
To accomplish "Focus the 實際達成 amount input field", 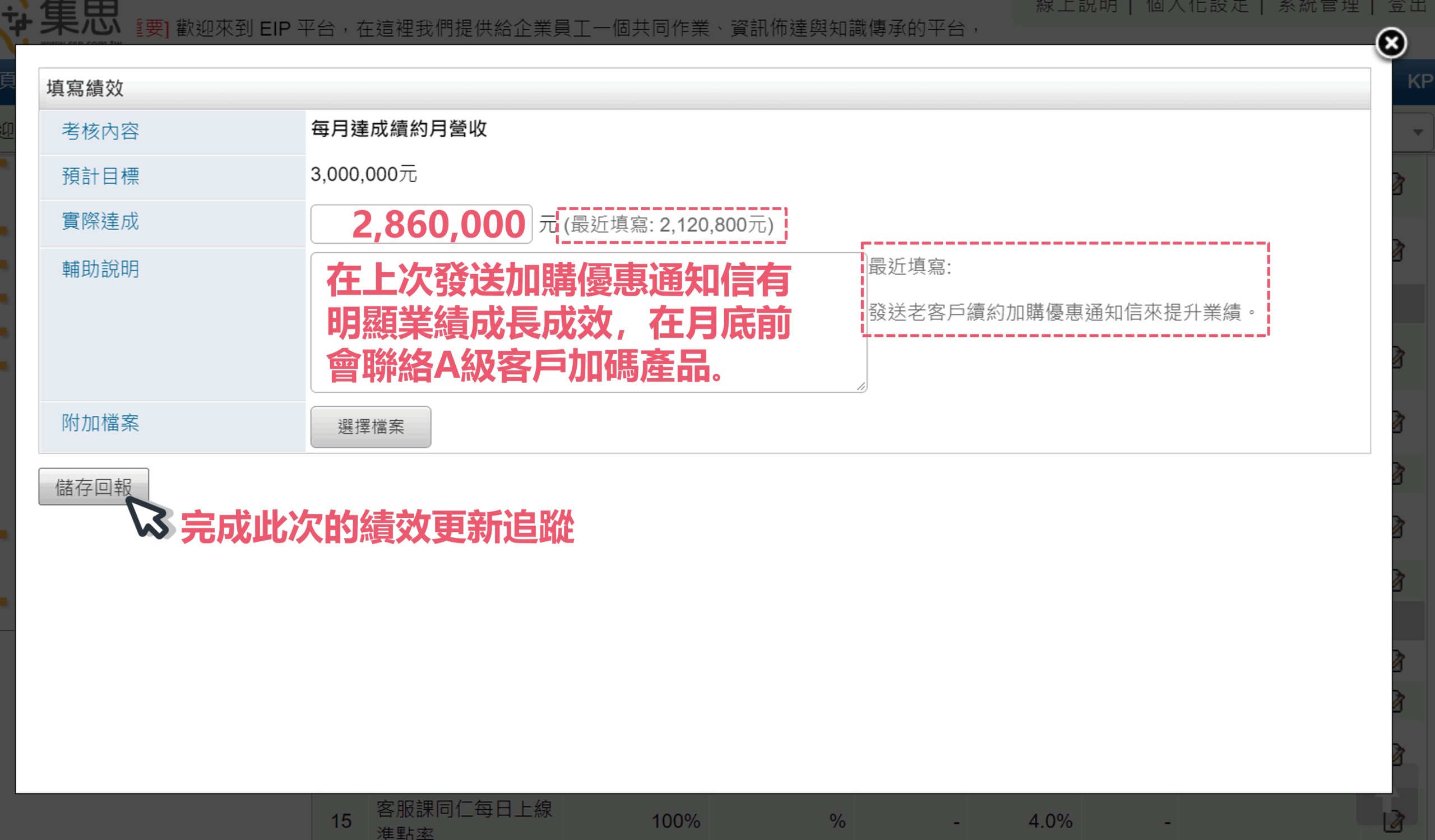I will click(x=422, y=224).
